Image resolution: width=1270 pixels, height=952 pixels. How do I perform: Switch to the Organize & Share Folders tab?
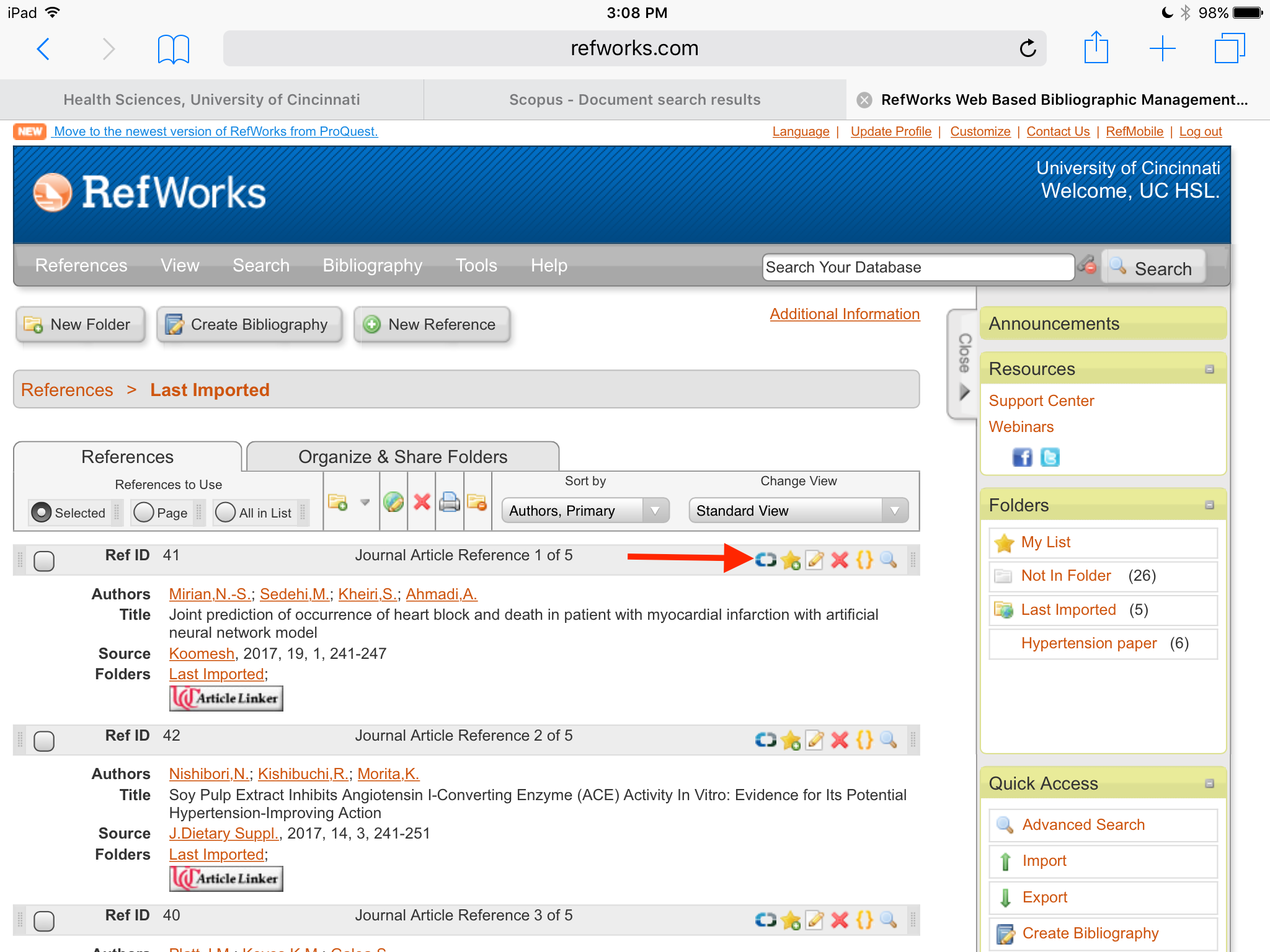[402, 457]
